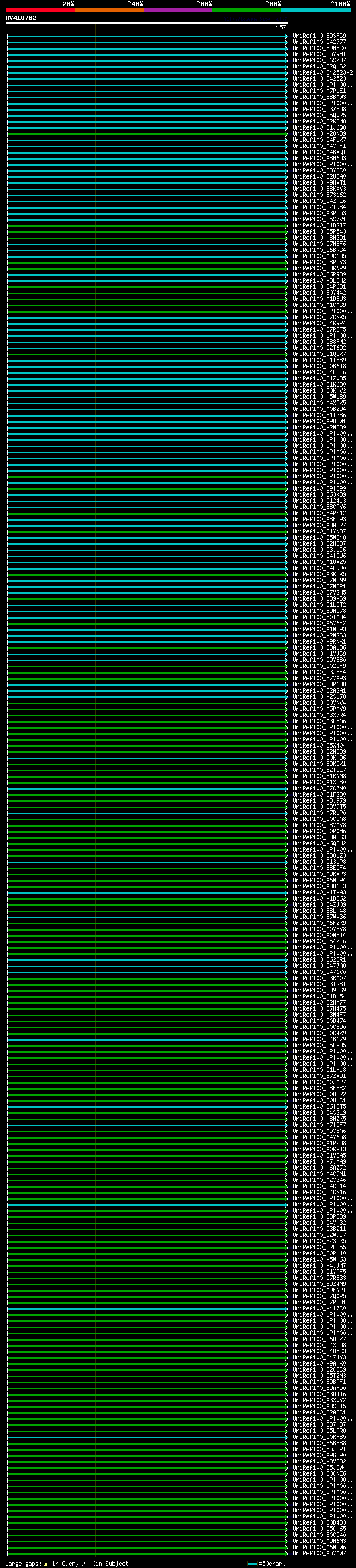Select hit label UniRef100_A5VMW7
Screen dimensions: 356x1568
tap(319, 1553)
